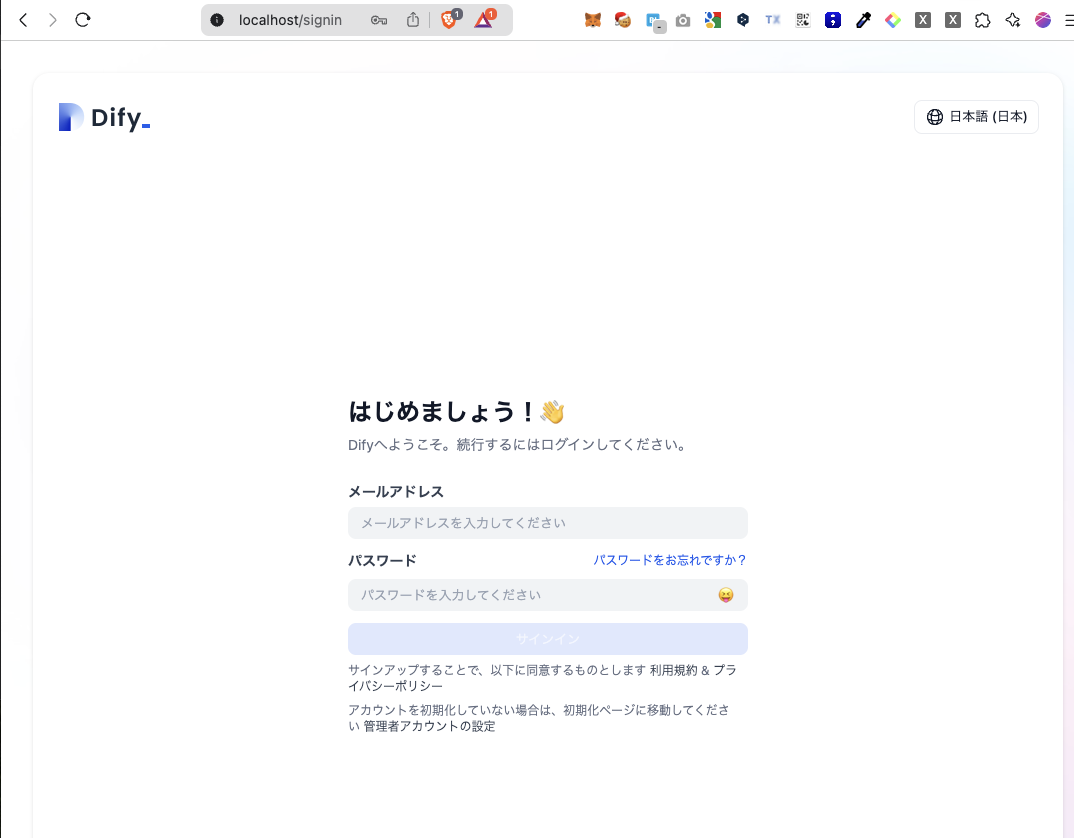1074x838 pixels.
Task: Open the browser hamburger menu
Action: [1067, 19]
